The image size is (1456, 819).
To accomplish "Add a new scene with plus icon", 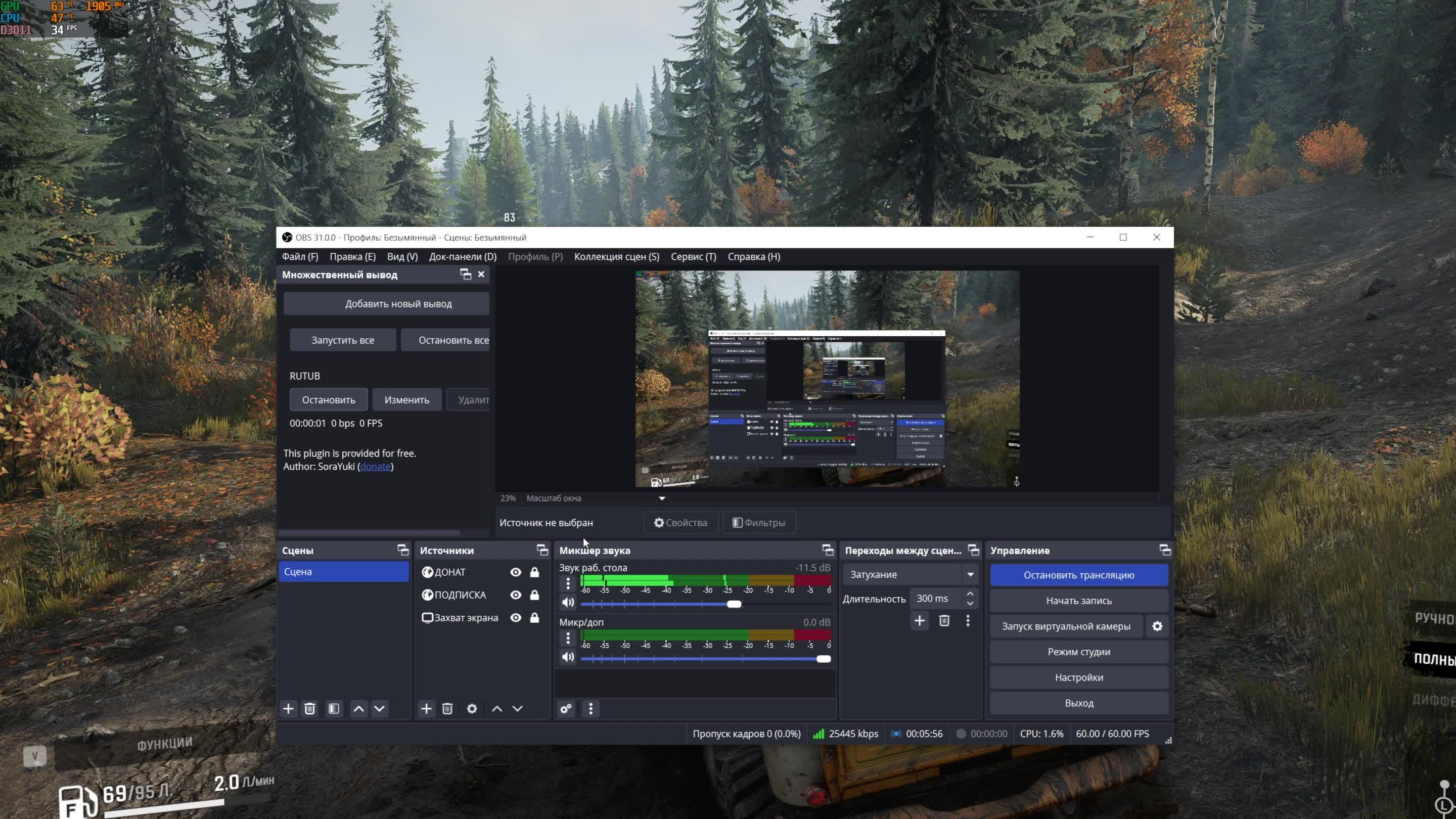I will point(288,709).
